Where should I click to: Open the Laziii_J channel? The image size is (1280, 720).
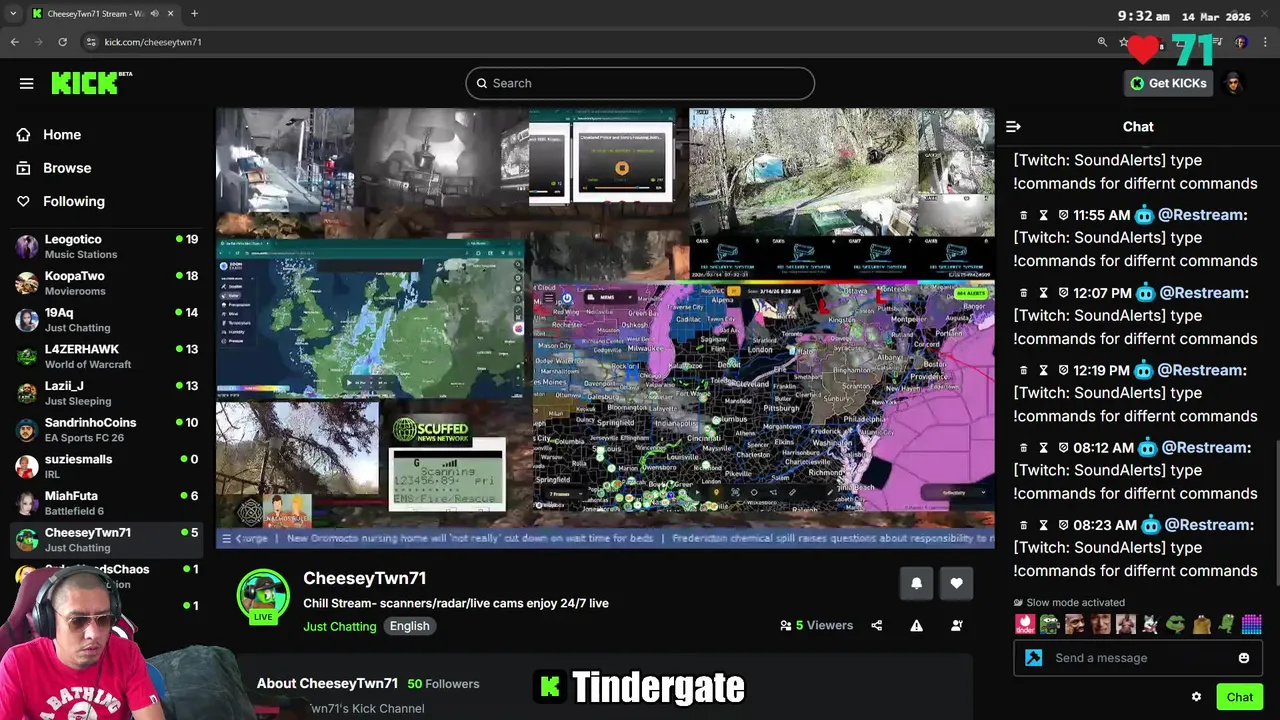coord(107,393)
